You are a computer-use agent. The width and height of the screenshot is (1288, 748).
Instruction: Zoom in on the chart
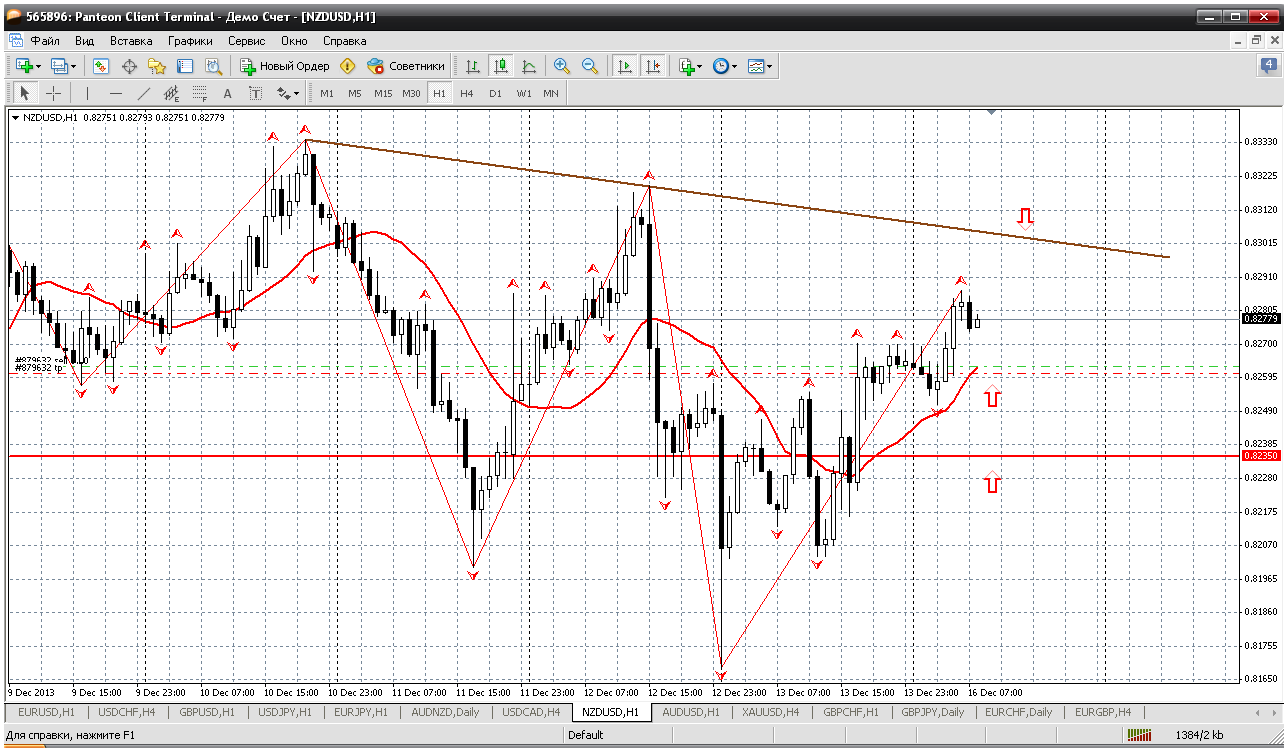(562, 66)
